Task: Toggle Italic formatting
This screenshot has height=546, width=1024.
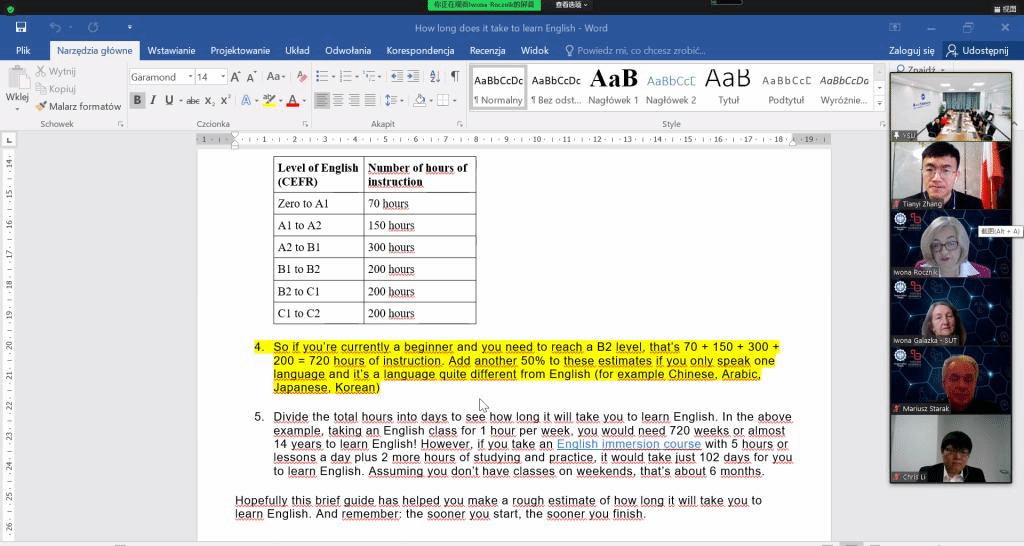Action: click(154, 101)
